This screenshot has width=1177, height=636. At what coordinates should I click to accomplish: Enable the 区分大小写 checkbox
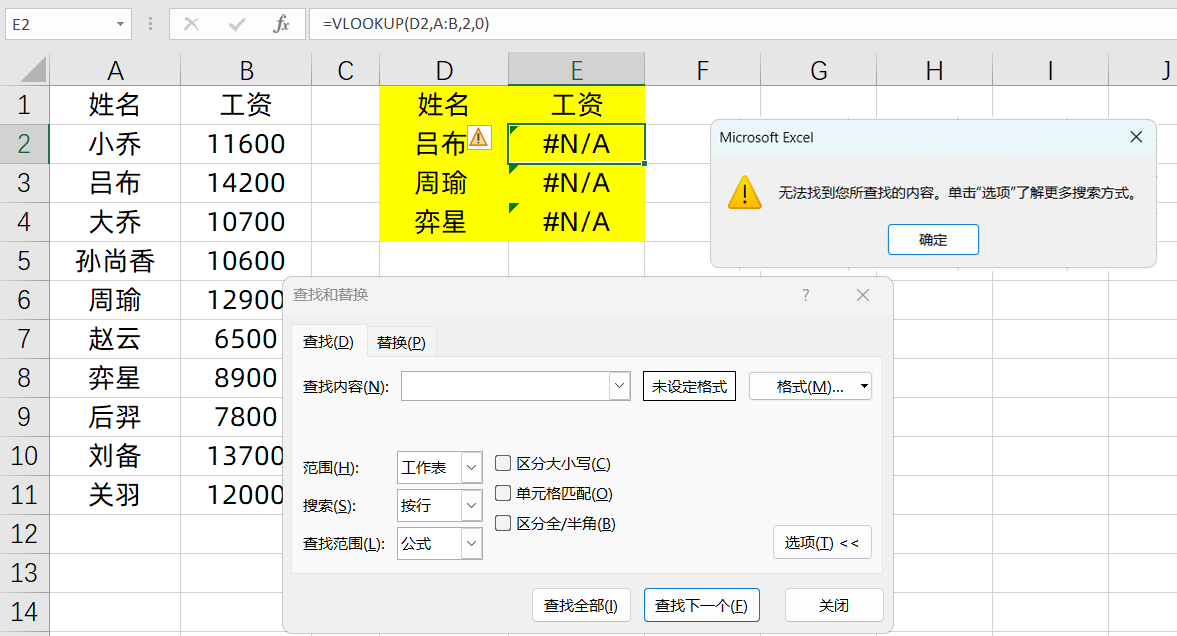click(503, 463)
